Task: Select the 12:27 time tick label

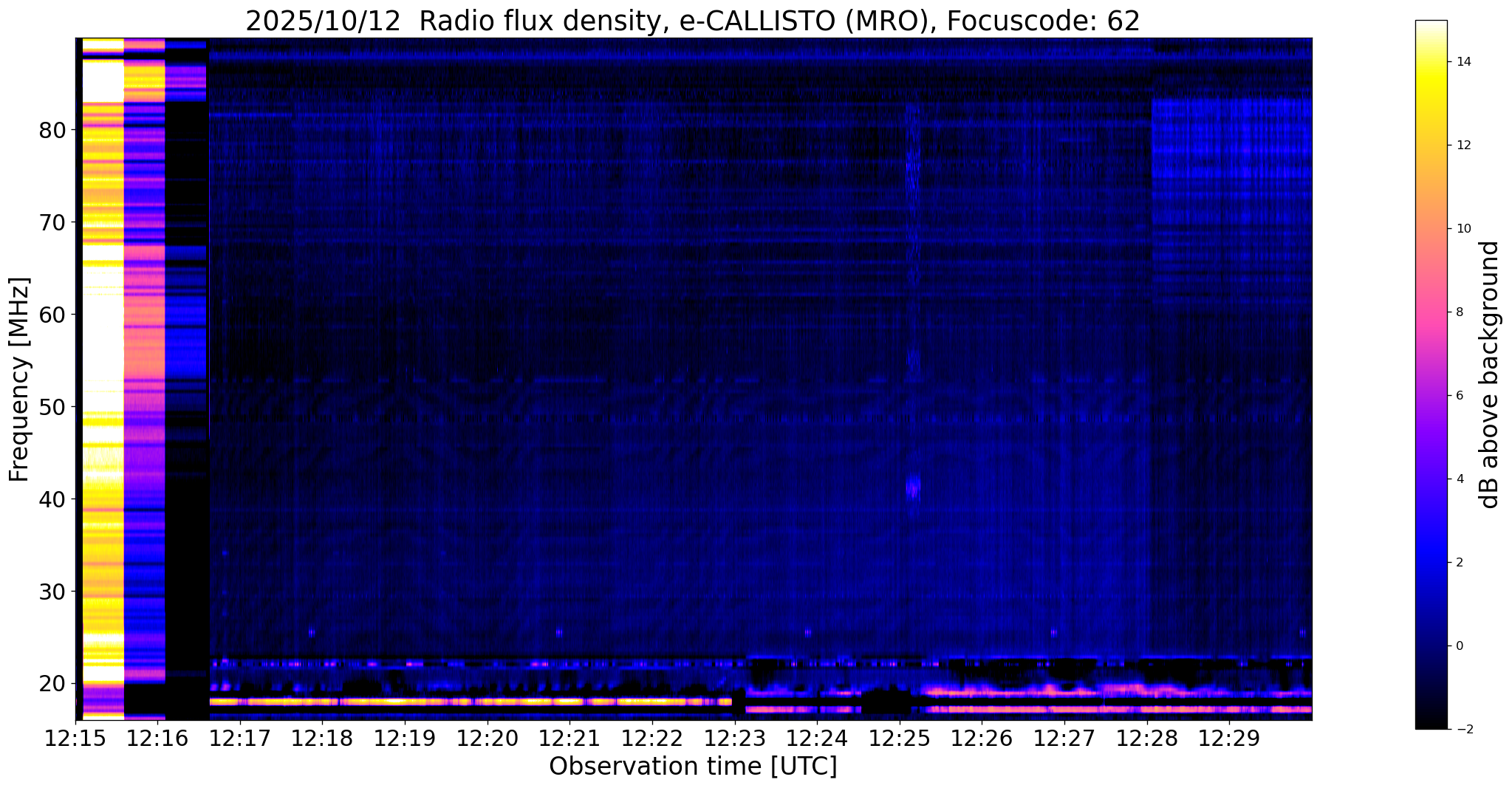Action: pos(1064,738)
